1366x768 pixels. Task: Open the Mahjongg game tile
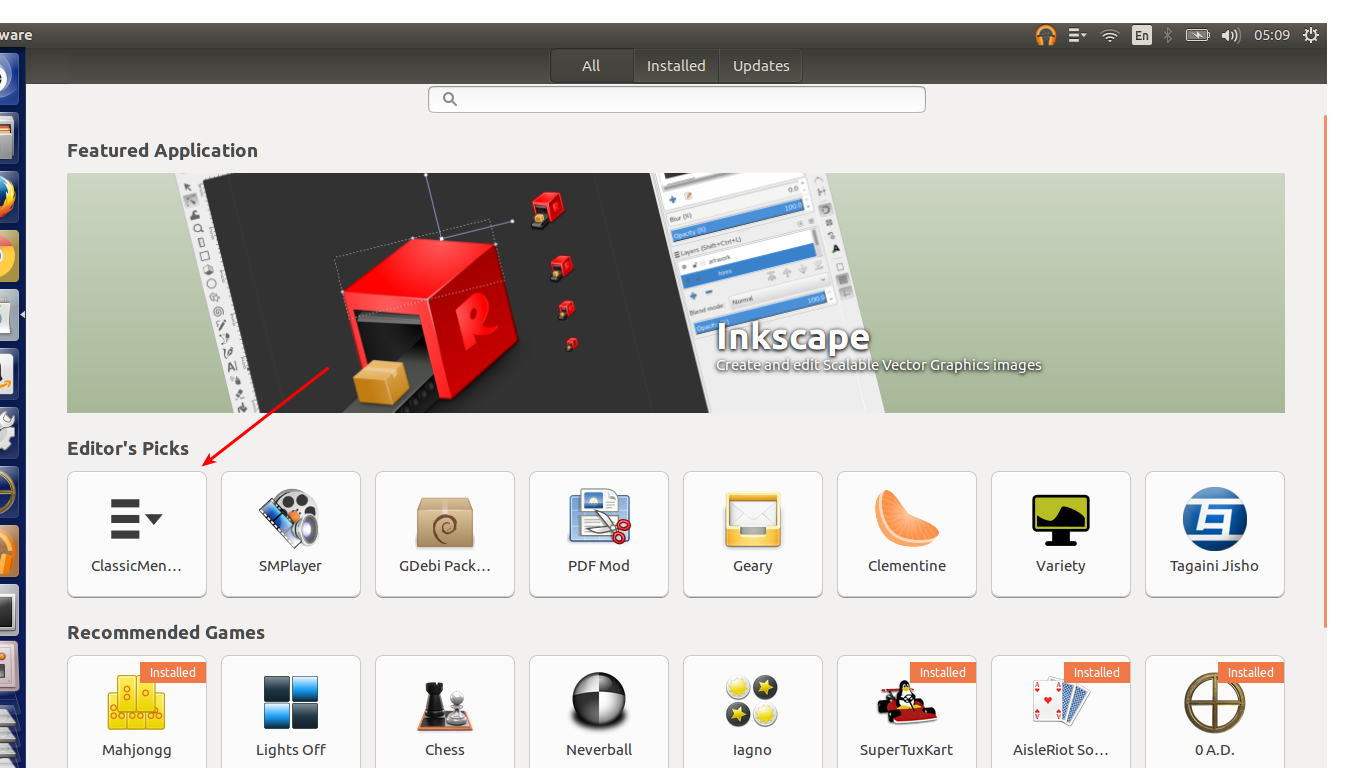[137, 712]
